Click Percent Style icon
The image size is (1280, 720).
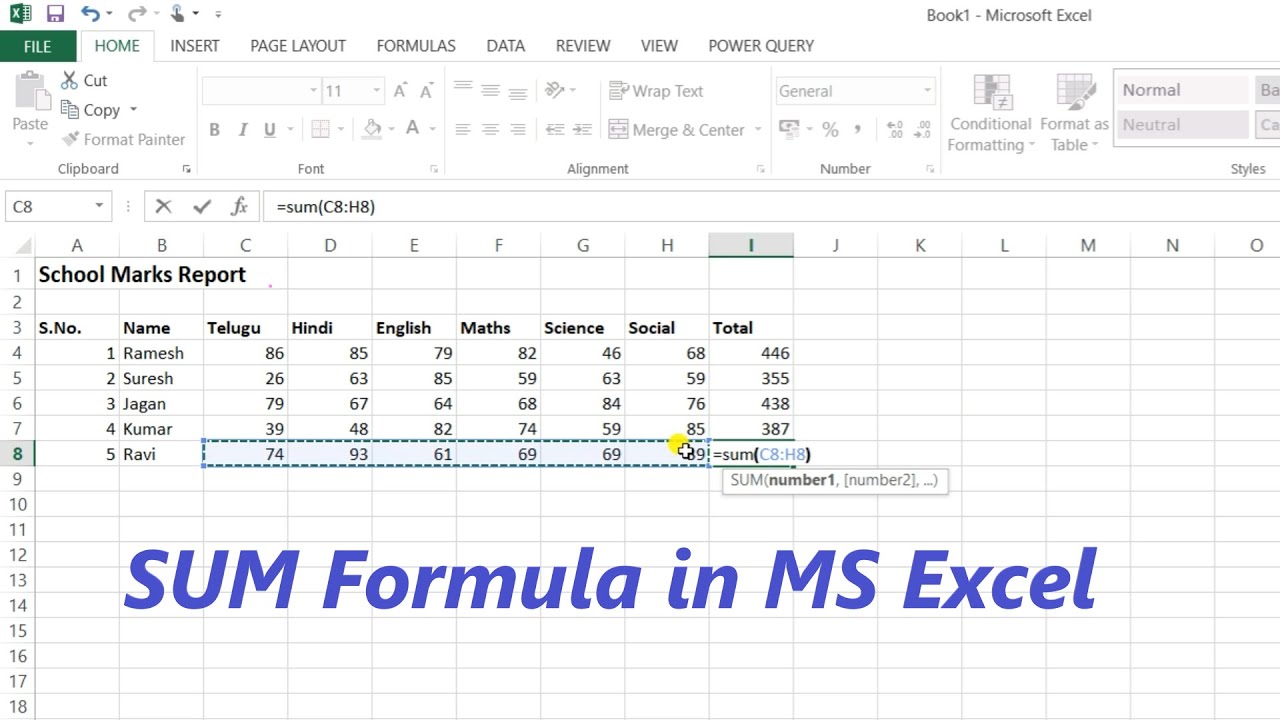coord(830,130)
